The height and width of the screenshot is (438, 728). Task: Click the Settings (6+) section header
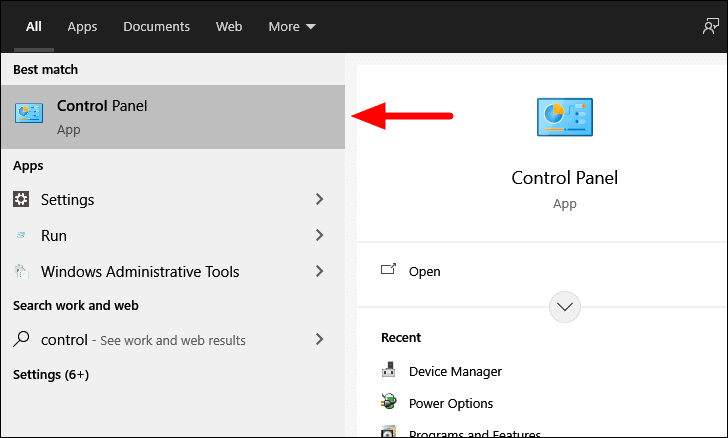point(51,374)
